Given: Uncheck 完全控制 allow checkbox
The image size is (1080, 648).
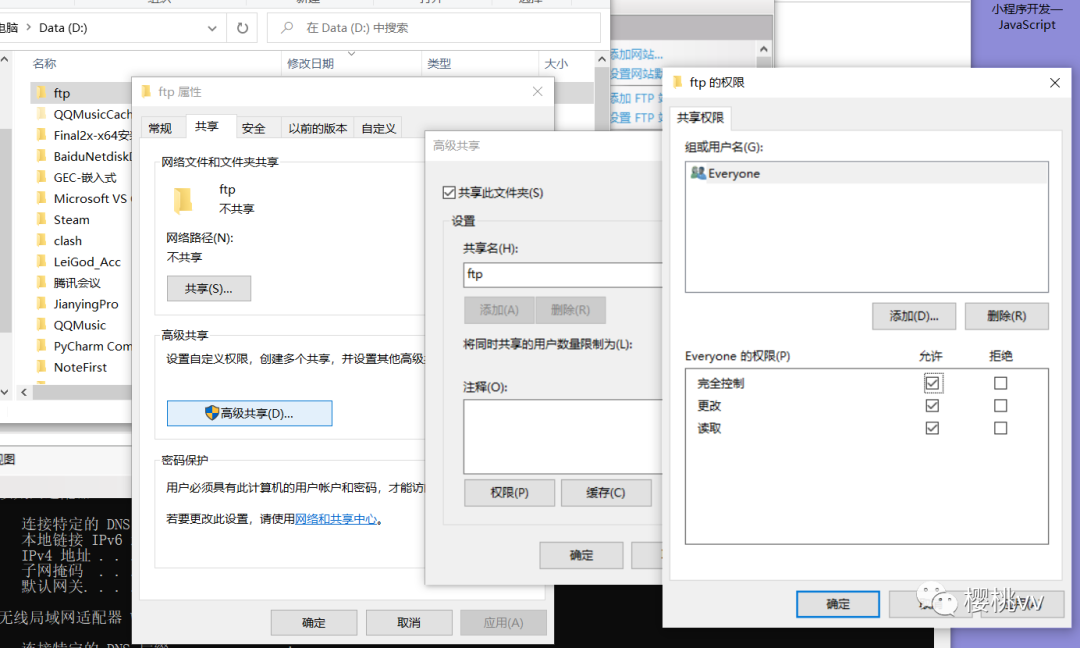Looking at the screenshot, I should (x=932, y=383).
